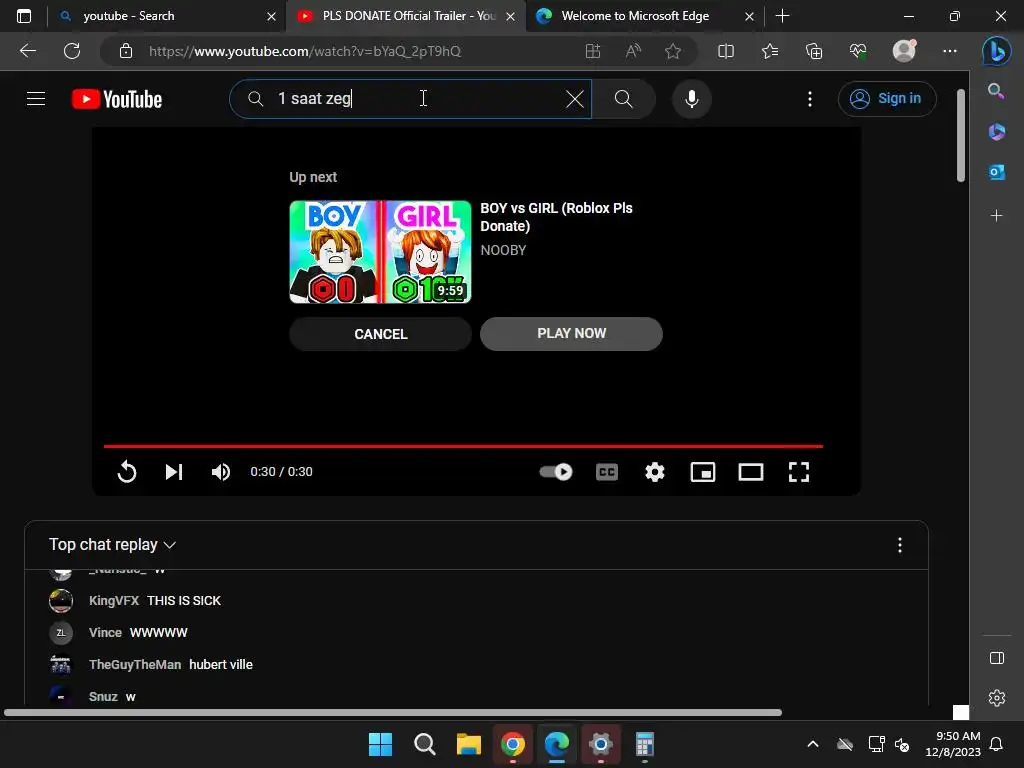Screen dimensions: 1024x768
Task: Open a new browser tab
Action: pos(782,16)
